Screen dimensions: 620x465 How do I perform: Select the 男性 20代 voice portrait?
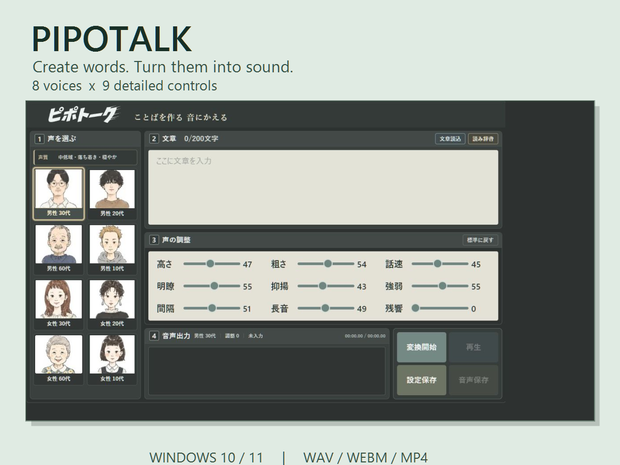pyautogui.click(x=112, y=193)
